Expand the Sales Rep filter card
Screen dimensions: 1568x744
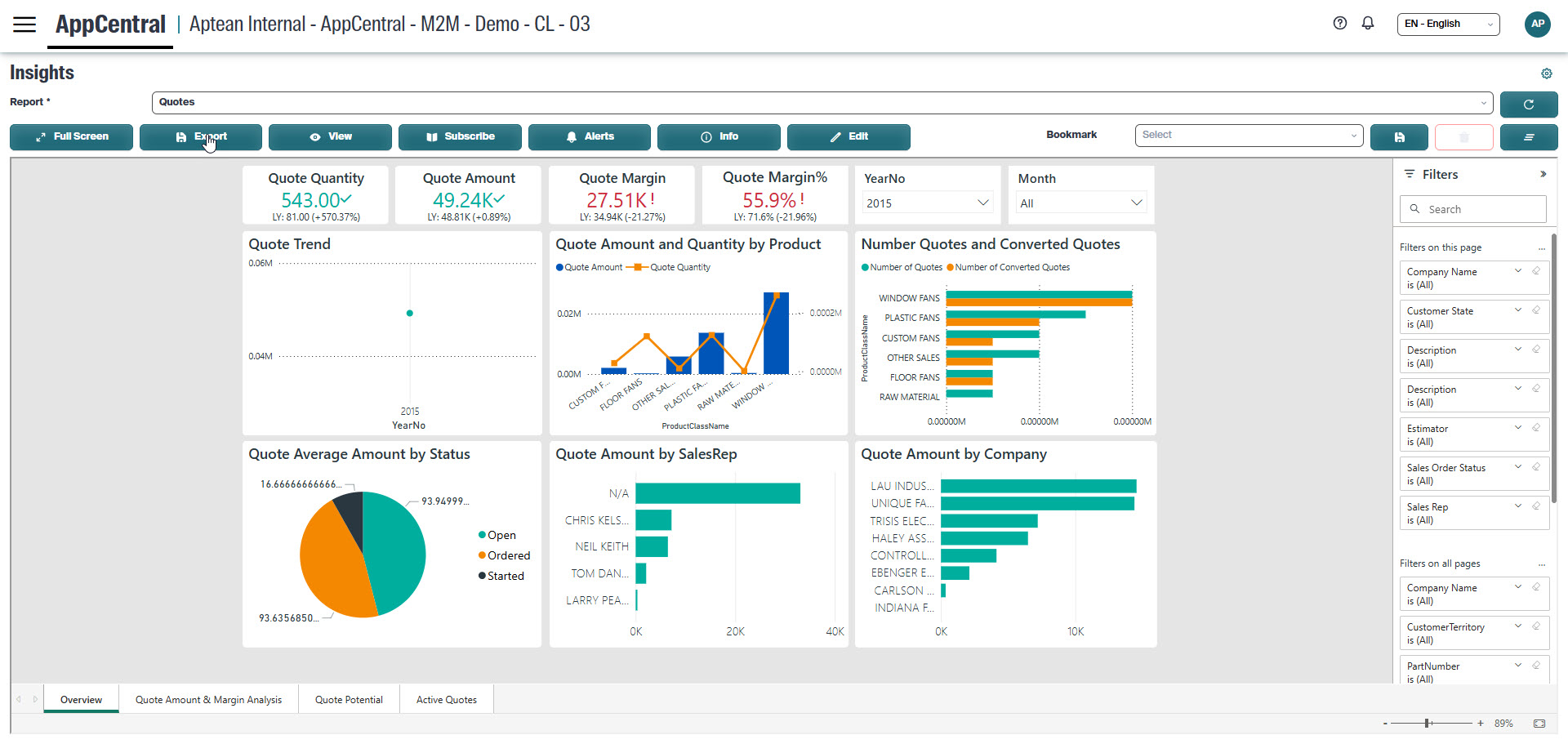click(x=1517, y=506)
